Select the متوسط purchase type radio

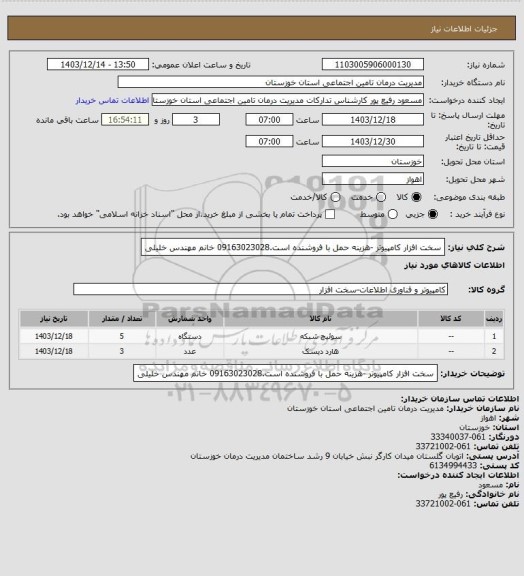392,214
